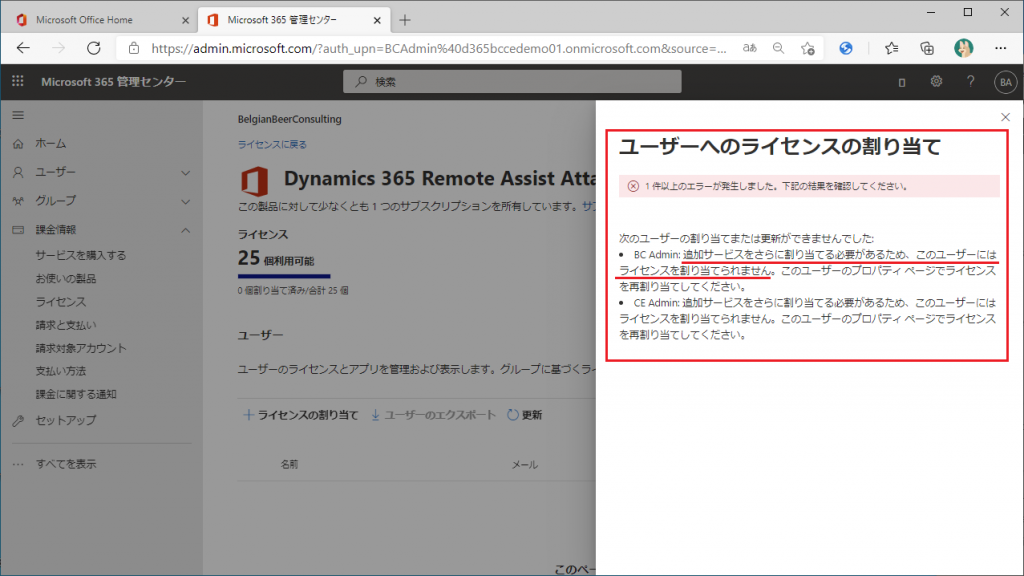The height and width of the screenshot is (576, 1024).
Task: Click the ライセンスに戻る link
Action: (272, 144)
